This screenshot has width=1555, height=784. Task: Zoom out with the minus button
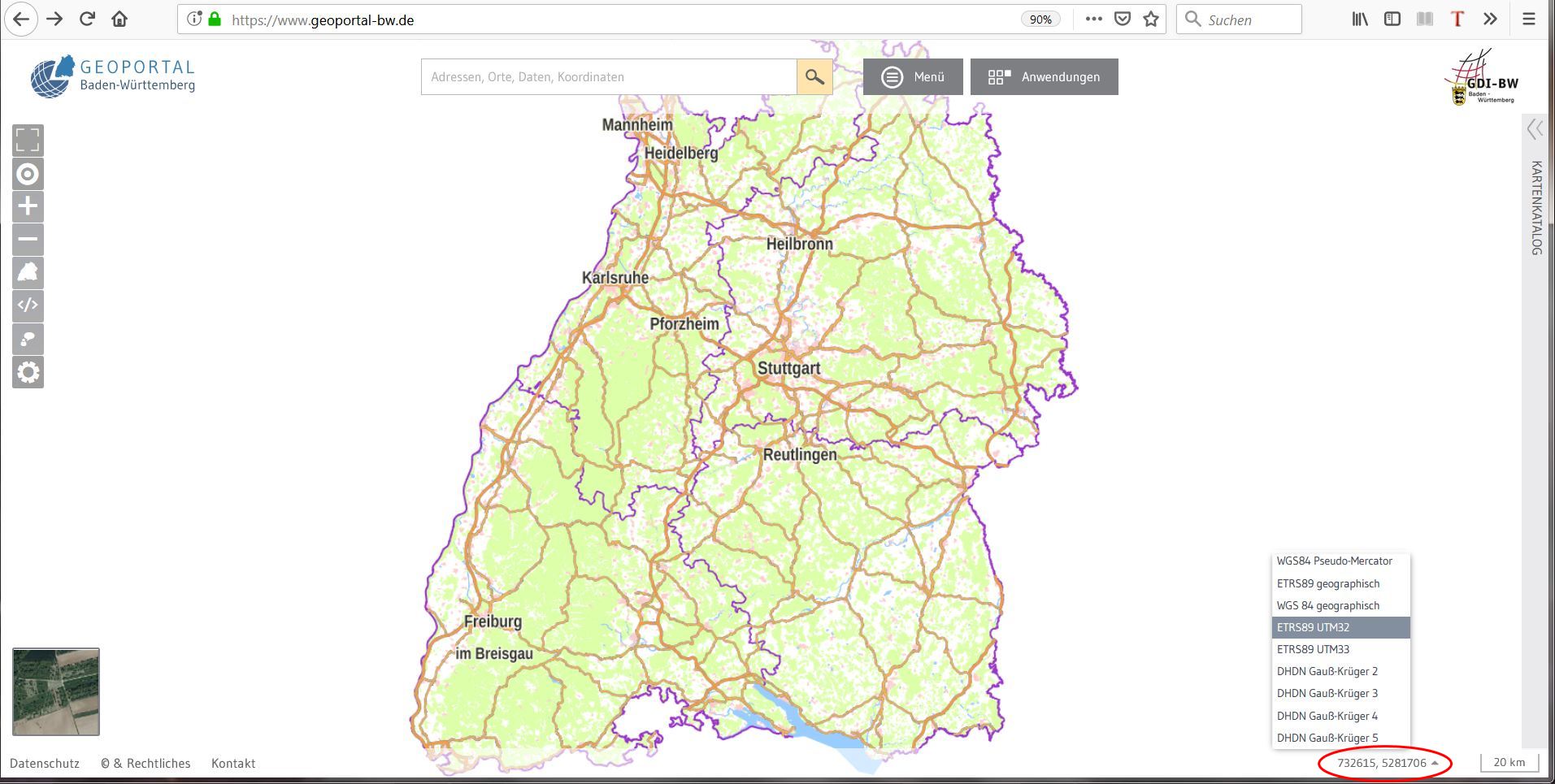[28, 240]
